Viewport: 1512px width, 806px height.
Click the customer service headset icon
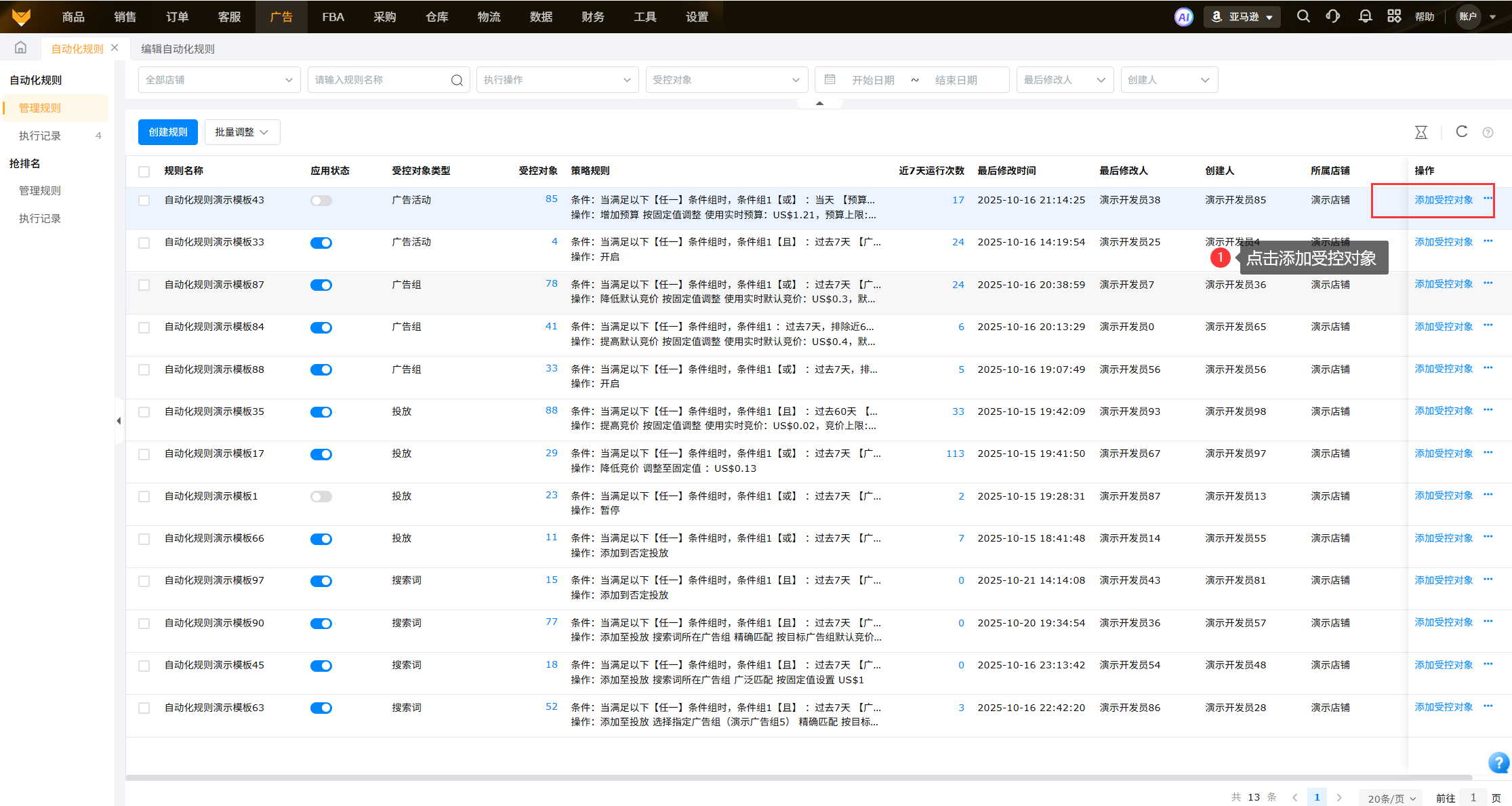click(1332, 16)
